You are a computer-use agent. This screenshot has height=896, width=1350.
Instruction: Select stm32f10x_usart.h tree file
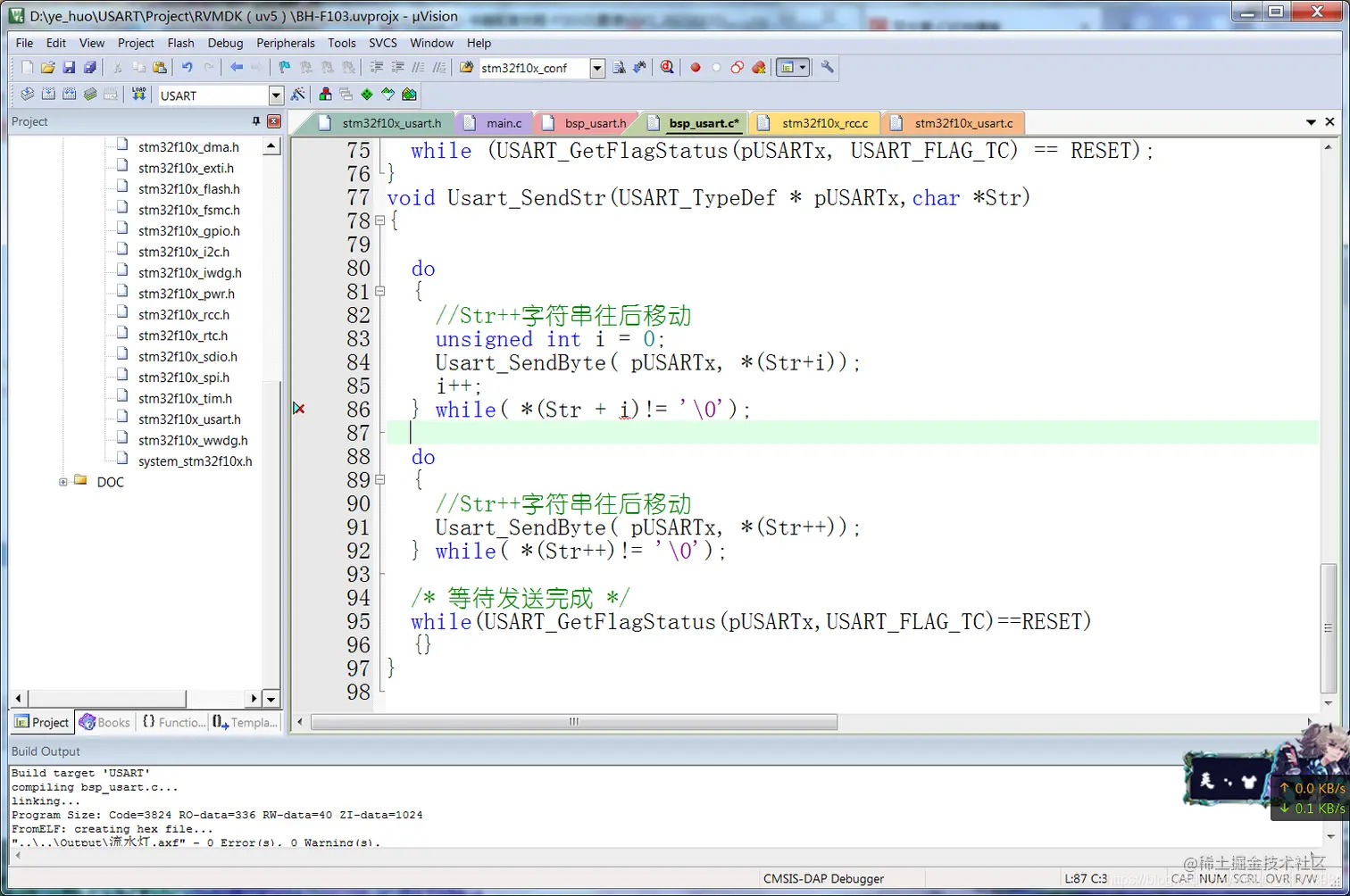click(189, 419)
